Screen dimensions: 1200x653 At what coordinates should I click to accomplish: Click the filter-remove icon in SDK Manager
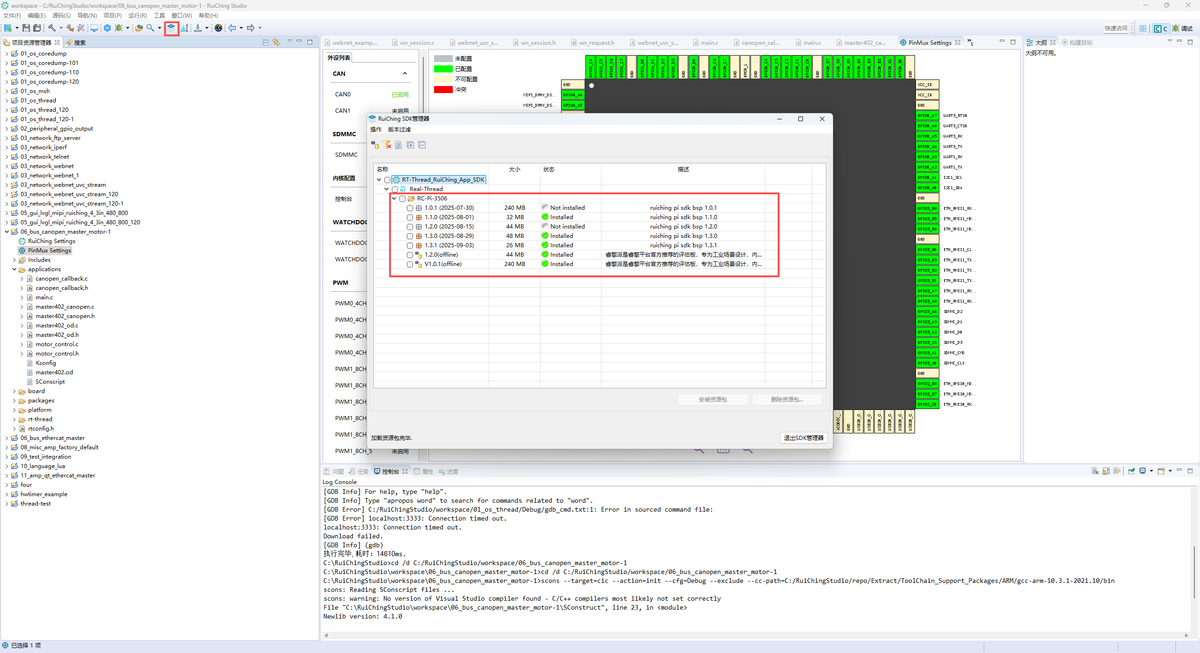click(388, 145)
